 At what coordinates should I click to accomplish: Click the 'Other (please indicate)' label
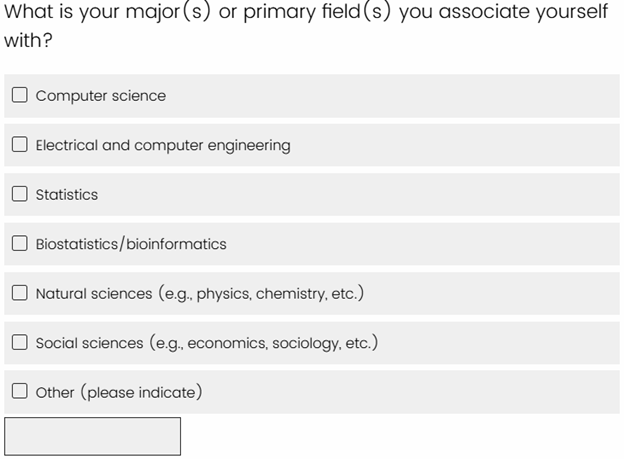point(119,392)
